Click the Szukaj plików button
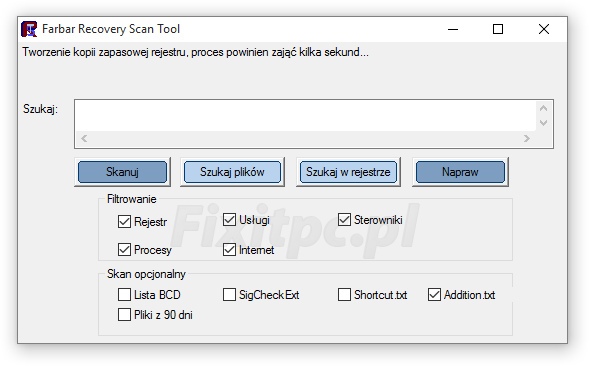The image size is (589, 366). 232,172
